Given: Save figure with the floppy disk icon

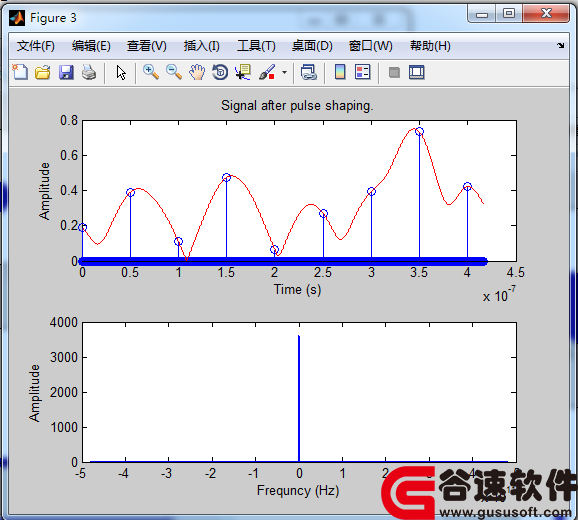Looking at the screenshot, I should coord(66,72).
